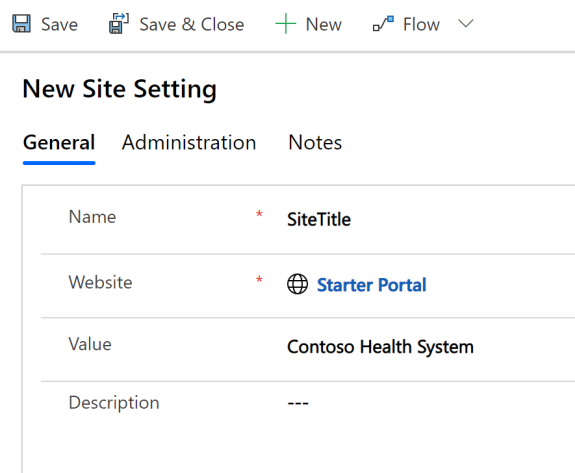
Task: Click the Save & Close icon
Action: [119, 23]
